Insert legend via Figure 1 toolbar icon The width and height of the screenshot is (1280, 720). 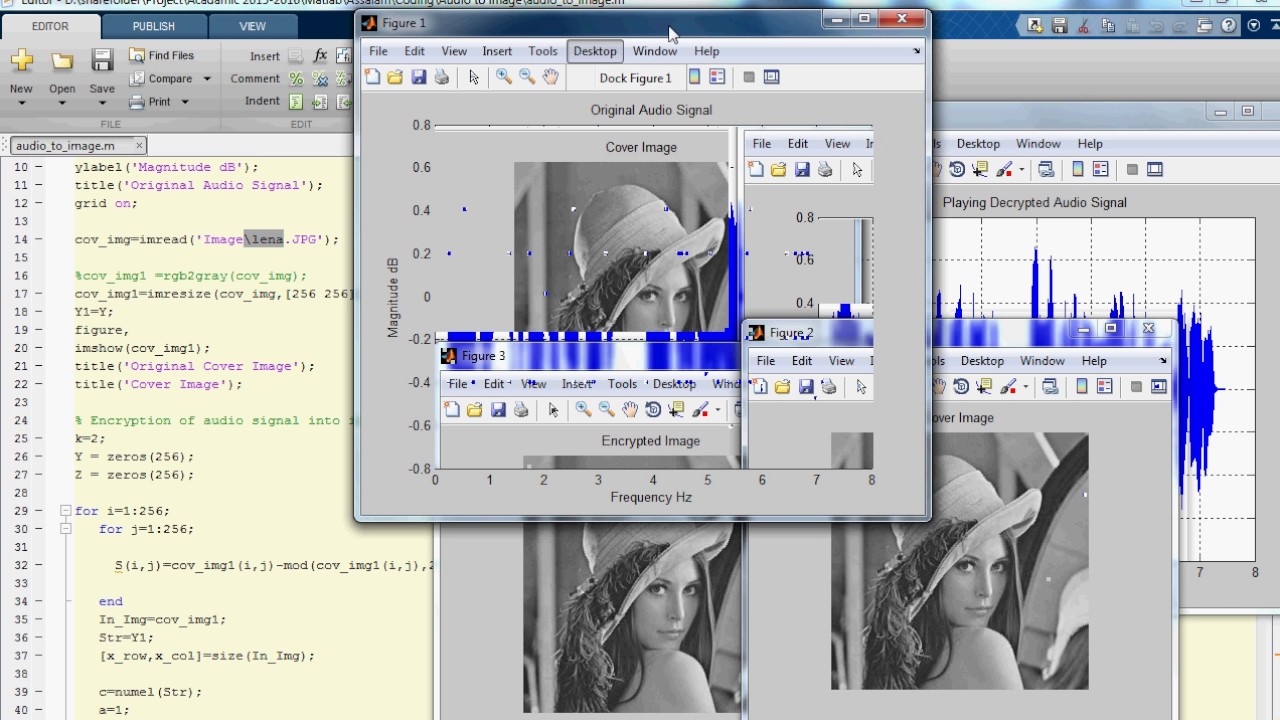[x=717, y=77]
